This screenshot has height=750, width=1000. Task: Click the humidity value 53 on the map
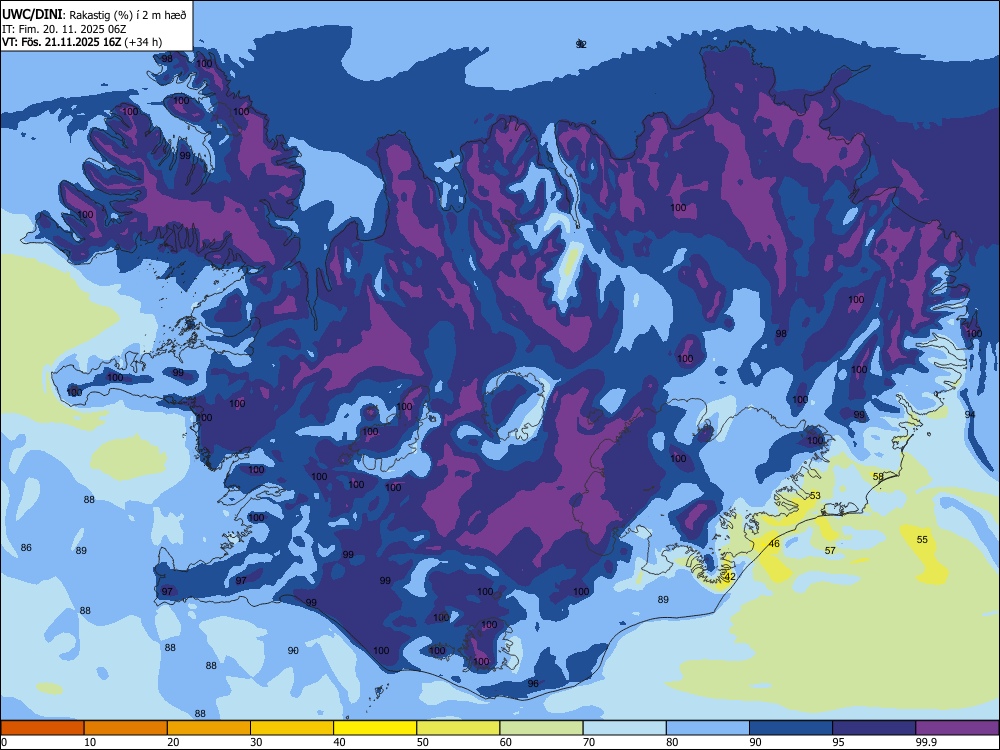coord(815,496)
